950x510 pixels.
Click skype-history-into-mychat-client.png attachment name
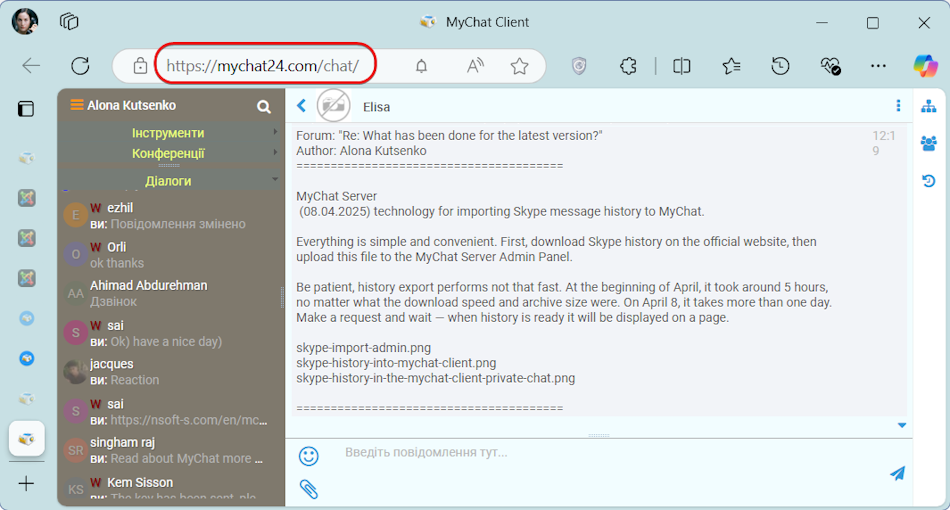[x=396, y=363]
